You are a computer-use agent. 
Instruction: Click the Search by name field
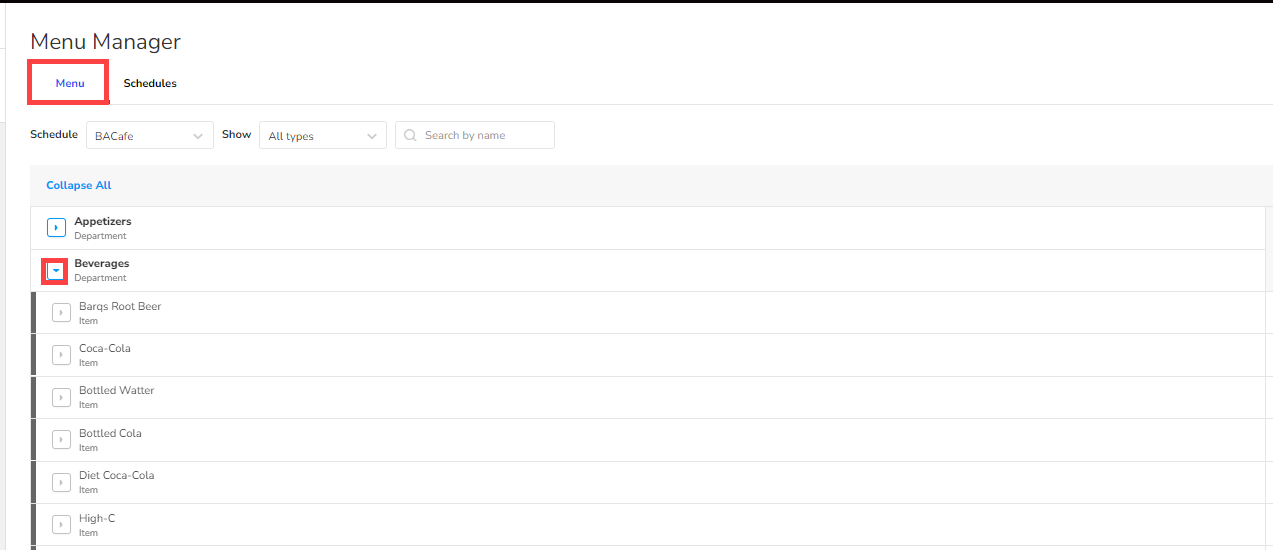pyautogui.click(x=485, y=135)
